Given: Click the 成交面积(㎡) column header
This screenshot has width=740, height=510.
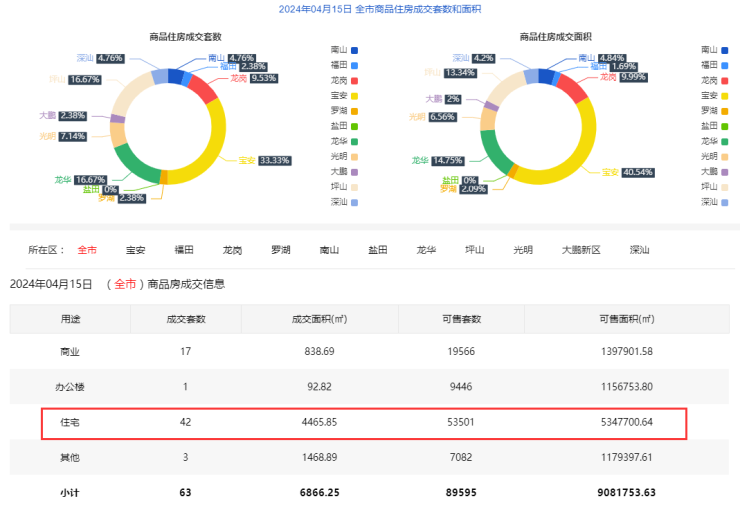Looking at the screenshot, I should pos(319,319).
